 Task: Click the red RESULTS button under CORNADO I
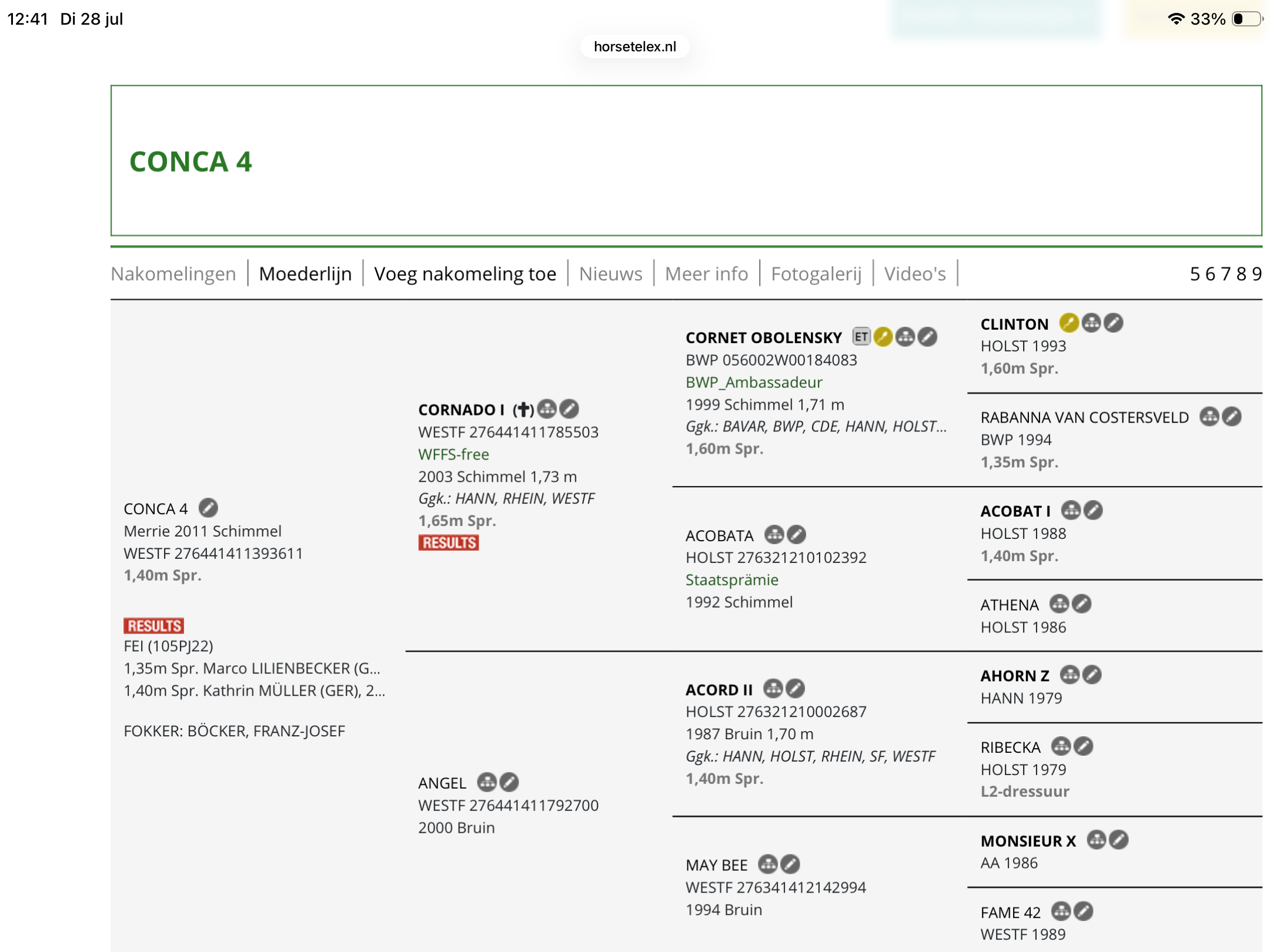(x=449, y=542)
